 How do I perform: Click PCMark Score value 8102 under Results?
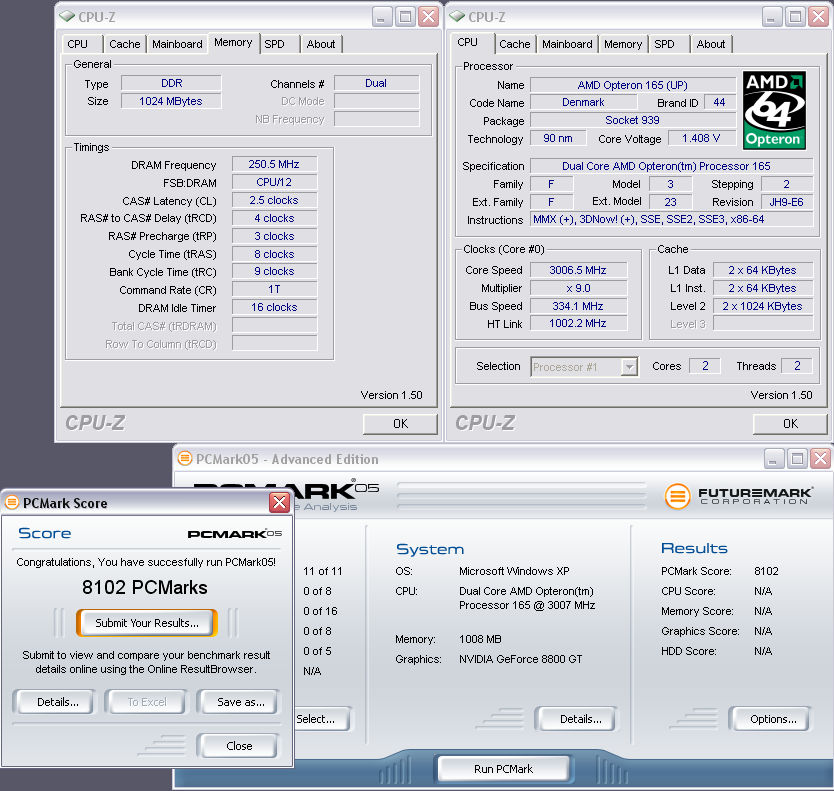[766, 571]
